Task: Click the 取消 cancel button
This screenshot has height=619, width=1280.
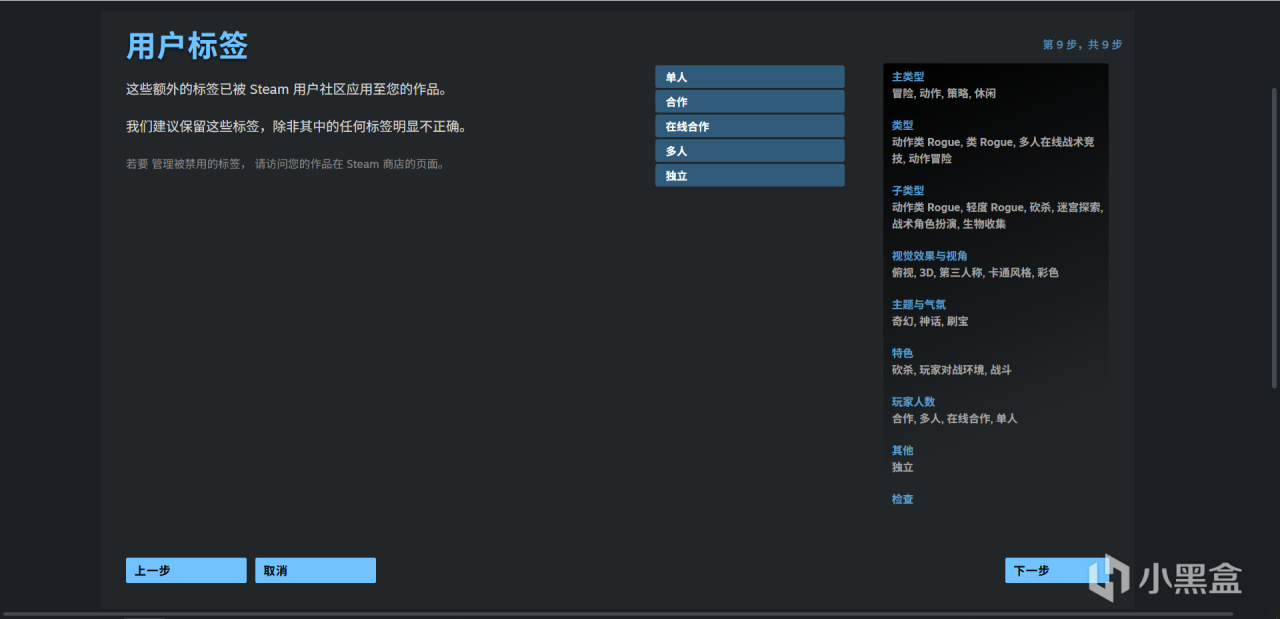Action: 315,570
